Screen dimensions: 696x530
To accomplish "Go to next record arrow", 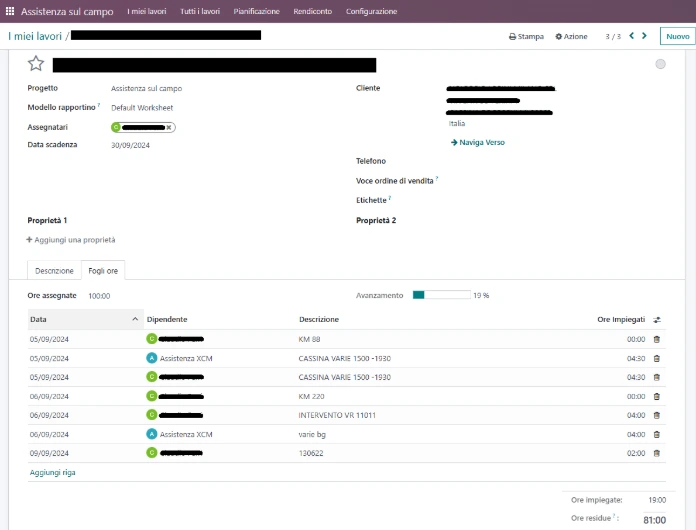I will 645,36.
